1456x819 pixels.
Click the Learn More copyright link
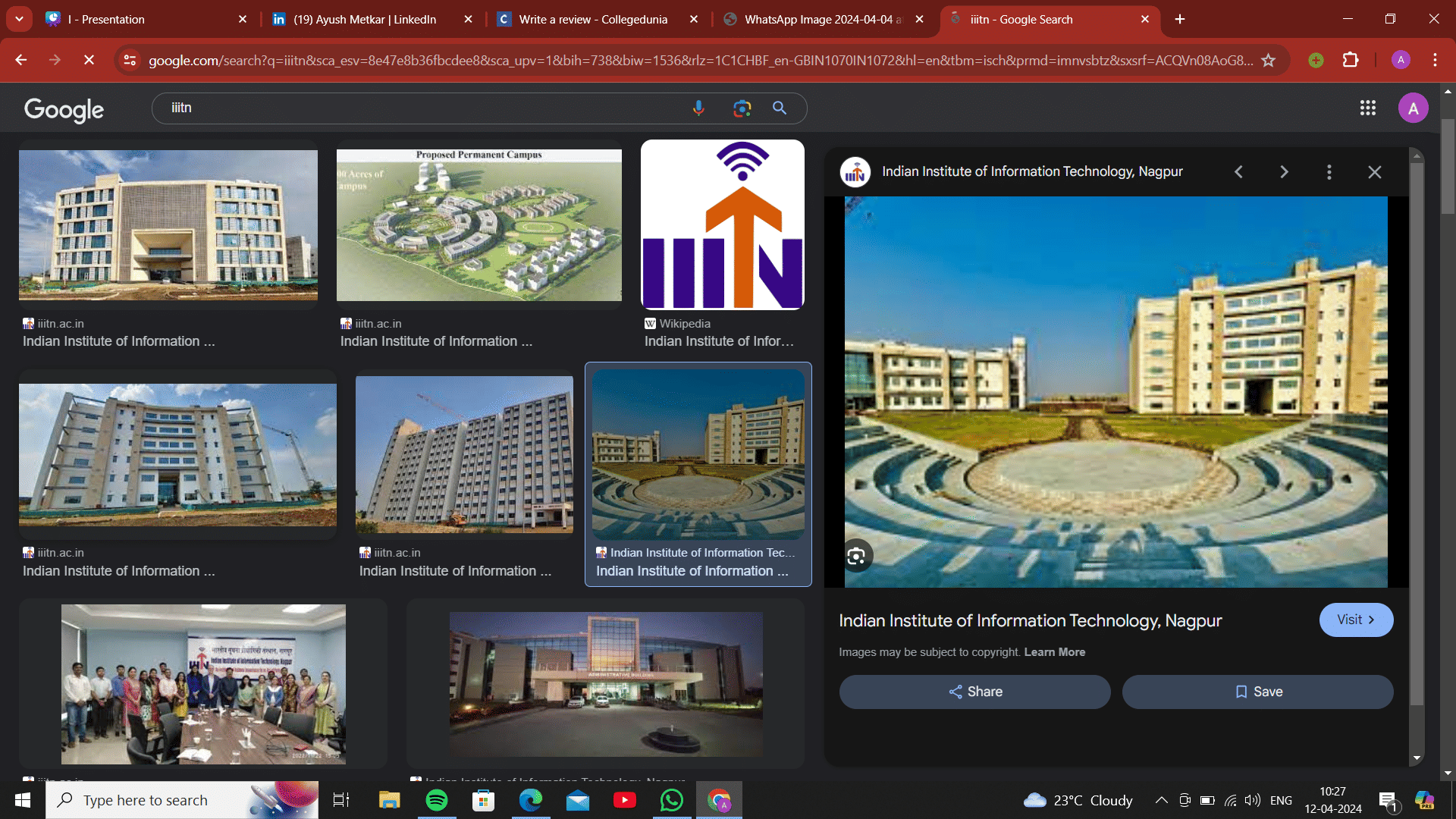click(x=1054, y=652)
